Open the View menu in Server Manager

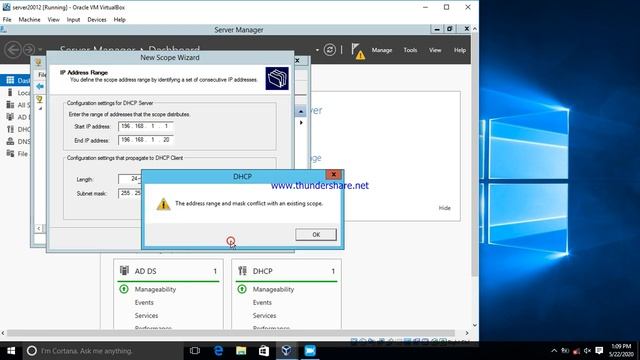[435, 50]
